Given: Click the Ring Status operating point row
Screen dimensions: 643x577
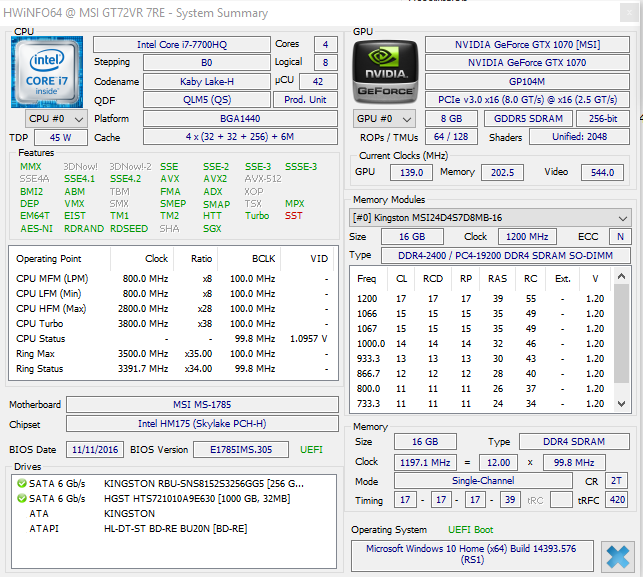Looking at the screenshot, I should coord(173,369).
